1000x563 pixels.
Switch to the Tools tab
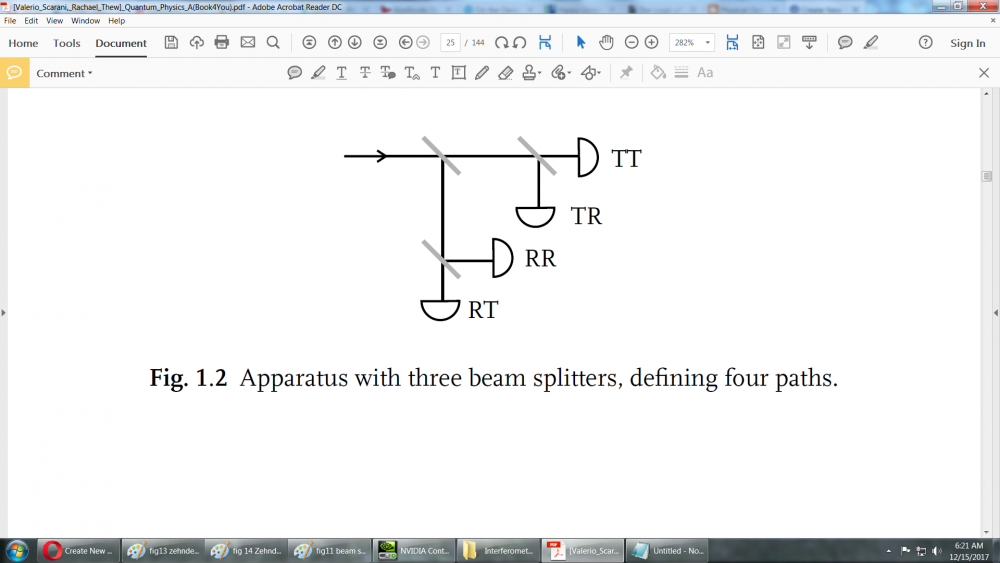(67, 43)
